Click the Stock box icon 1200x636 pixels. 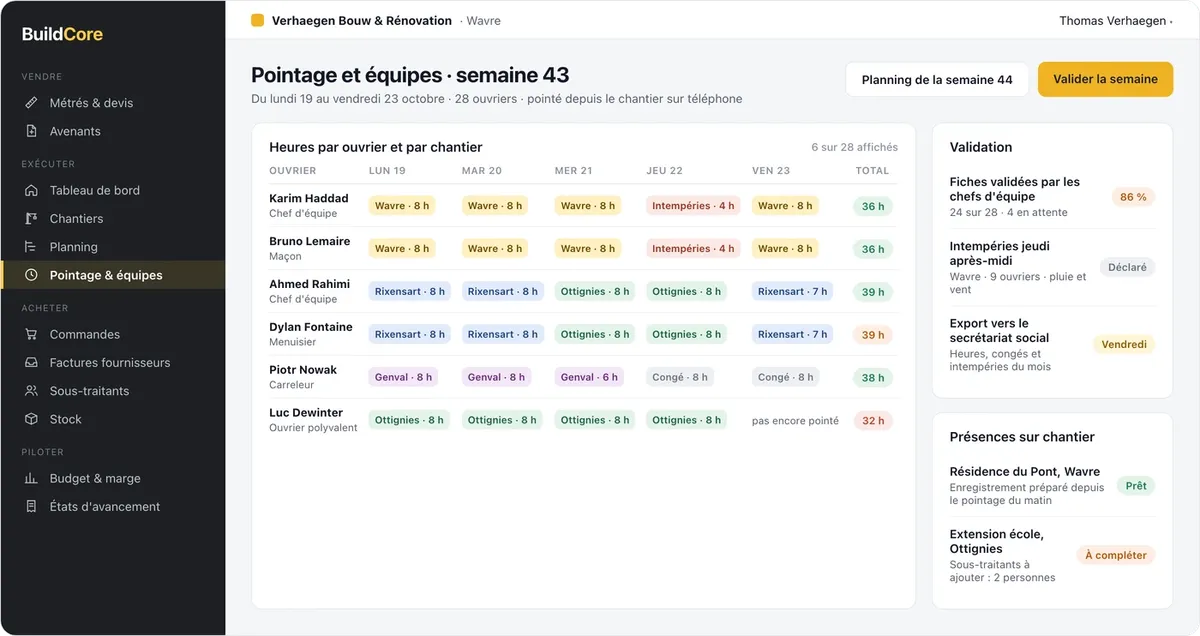pos(31,419)
